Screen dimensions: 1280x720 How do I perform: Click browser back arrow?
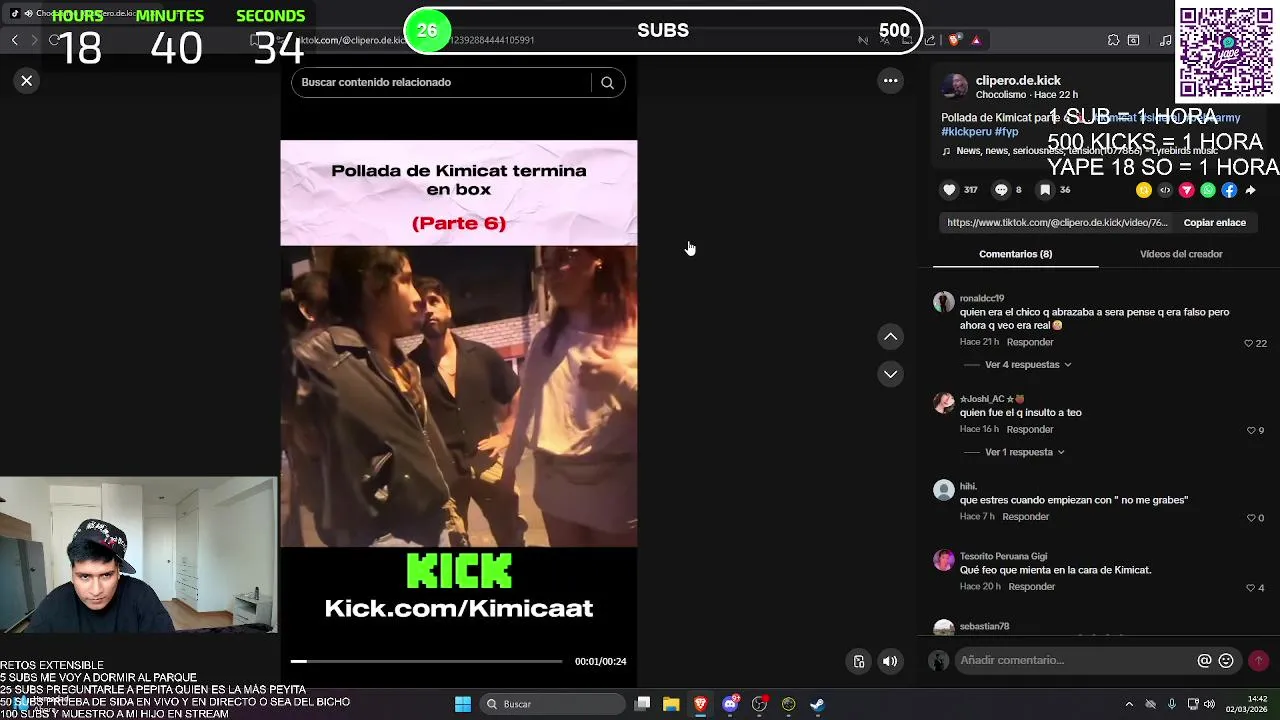pos(14,40)
